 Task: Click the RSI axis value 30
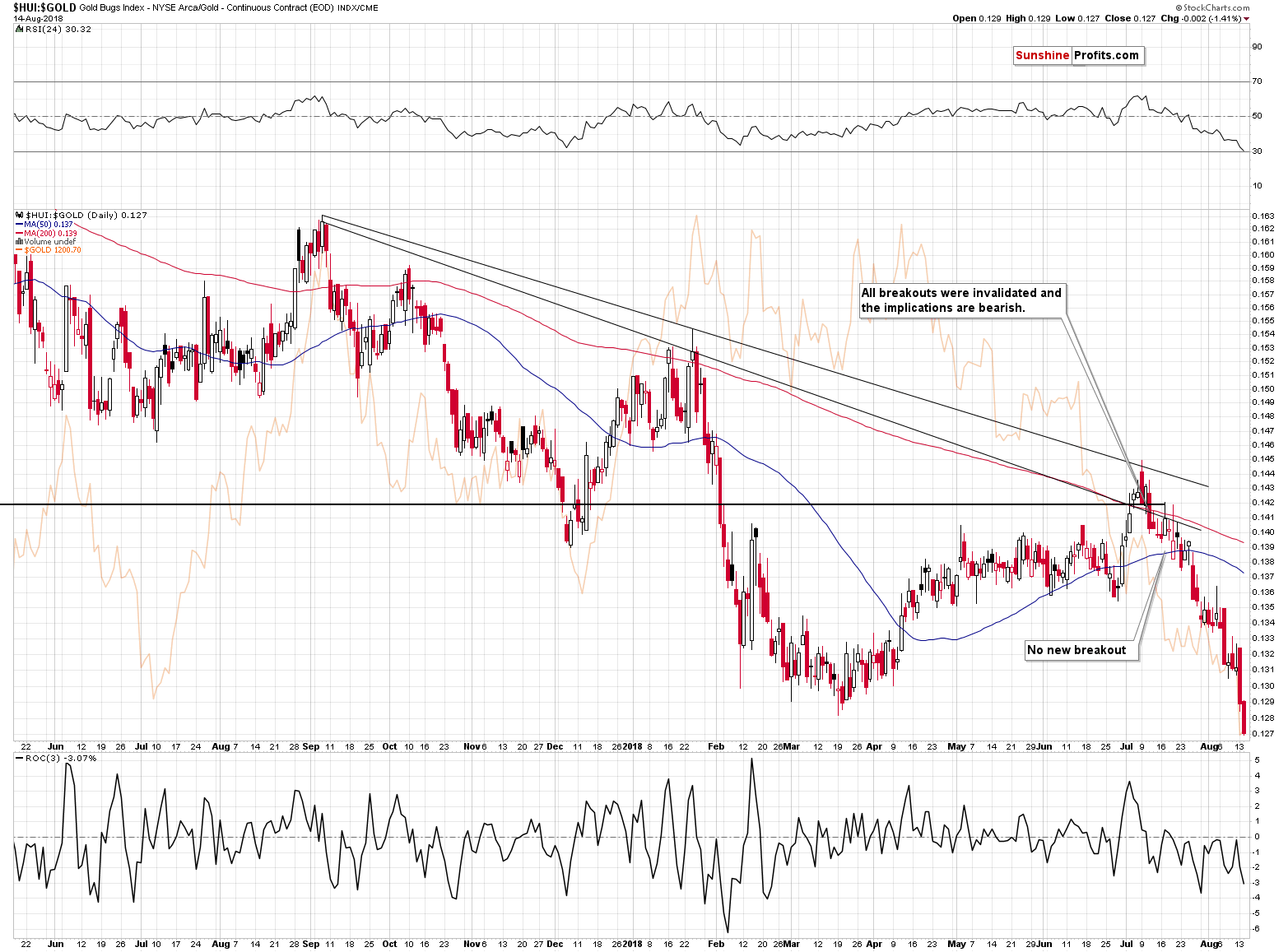(1257, 151)
